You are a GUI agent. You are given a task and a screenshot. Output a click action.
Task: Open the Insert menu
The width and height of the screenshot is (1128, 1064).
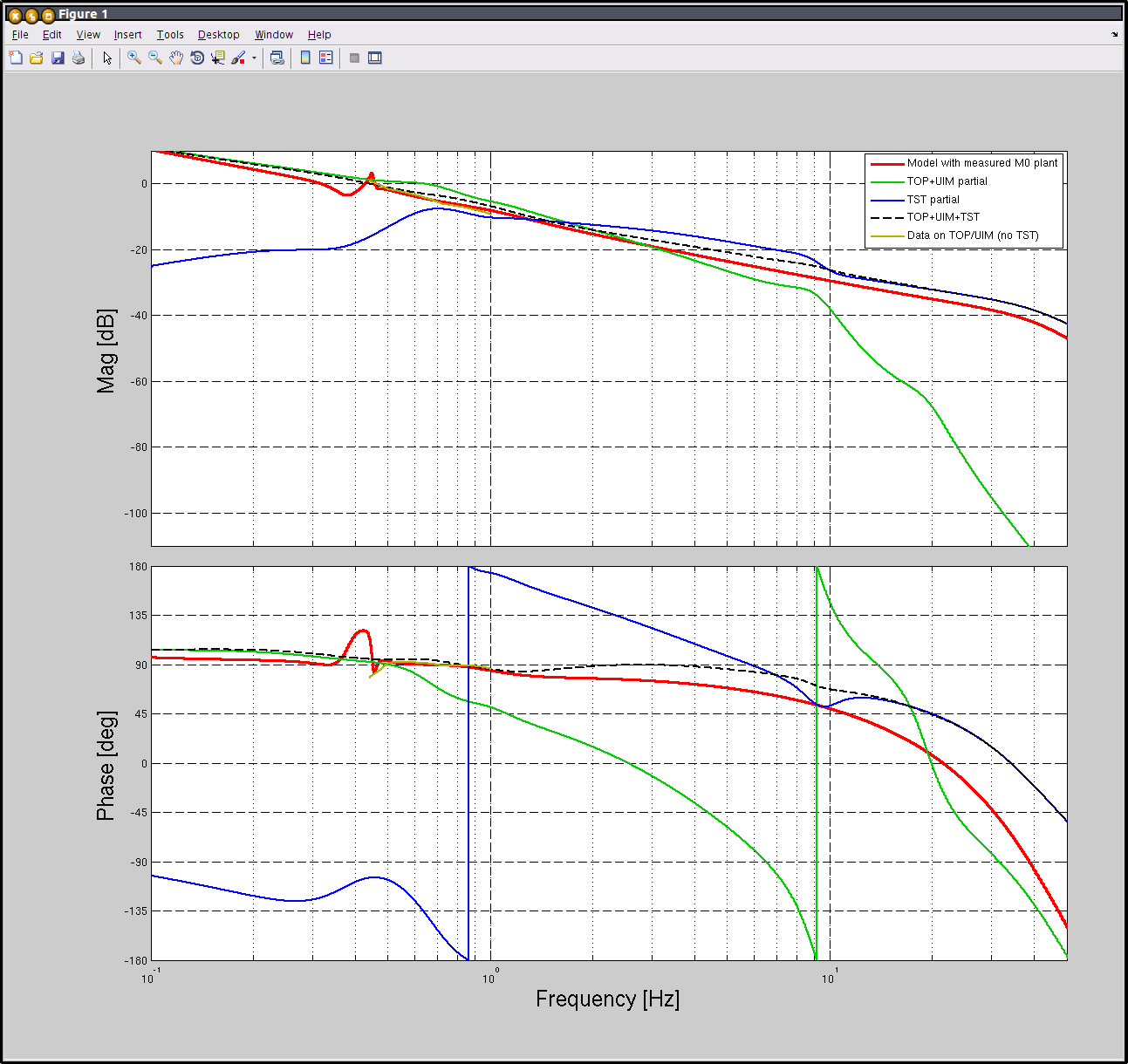[x=128, y=35]
